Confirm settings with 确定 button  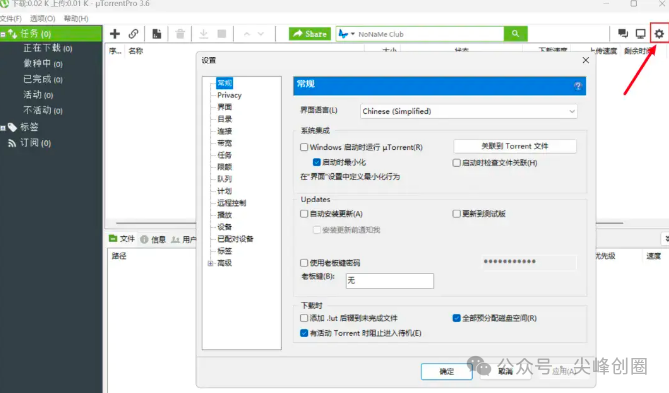pyautogui.click(x=446, y=372)
